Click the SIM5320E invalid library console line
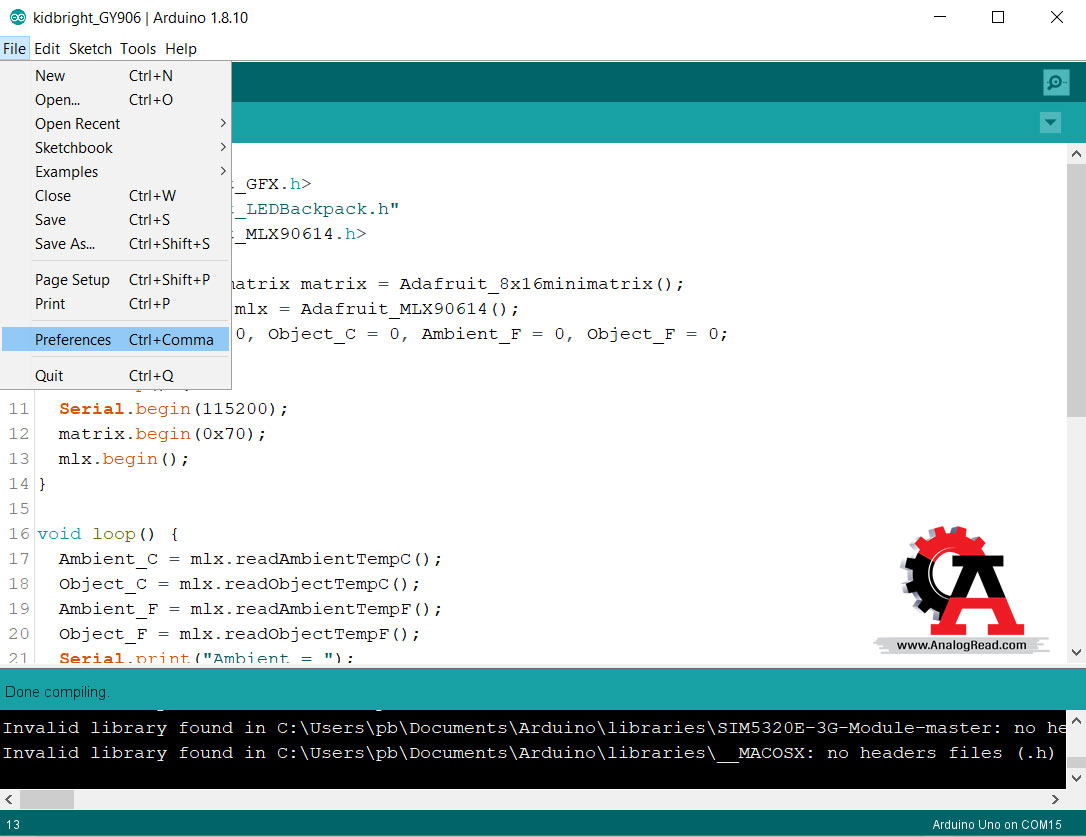This screenshot has height=837, width=1086. (534, 728)
